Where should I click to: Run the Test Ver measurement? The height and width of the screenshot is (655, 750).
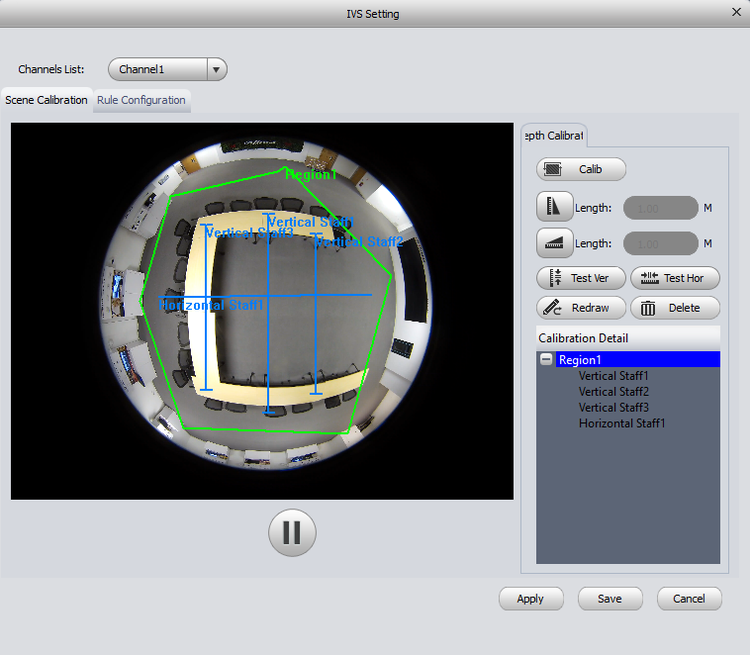pos(581,278)
